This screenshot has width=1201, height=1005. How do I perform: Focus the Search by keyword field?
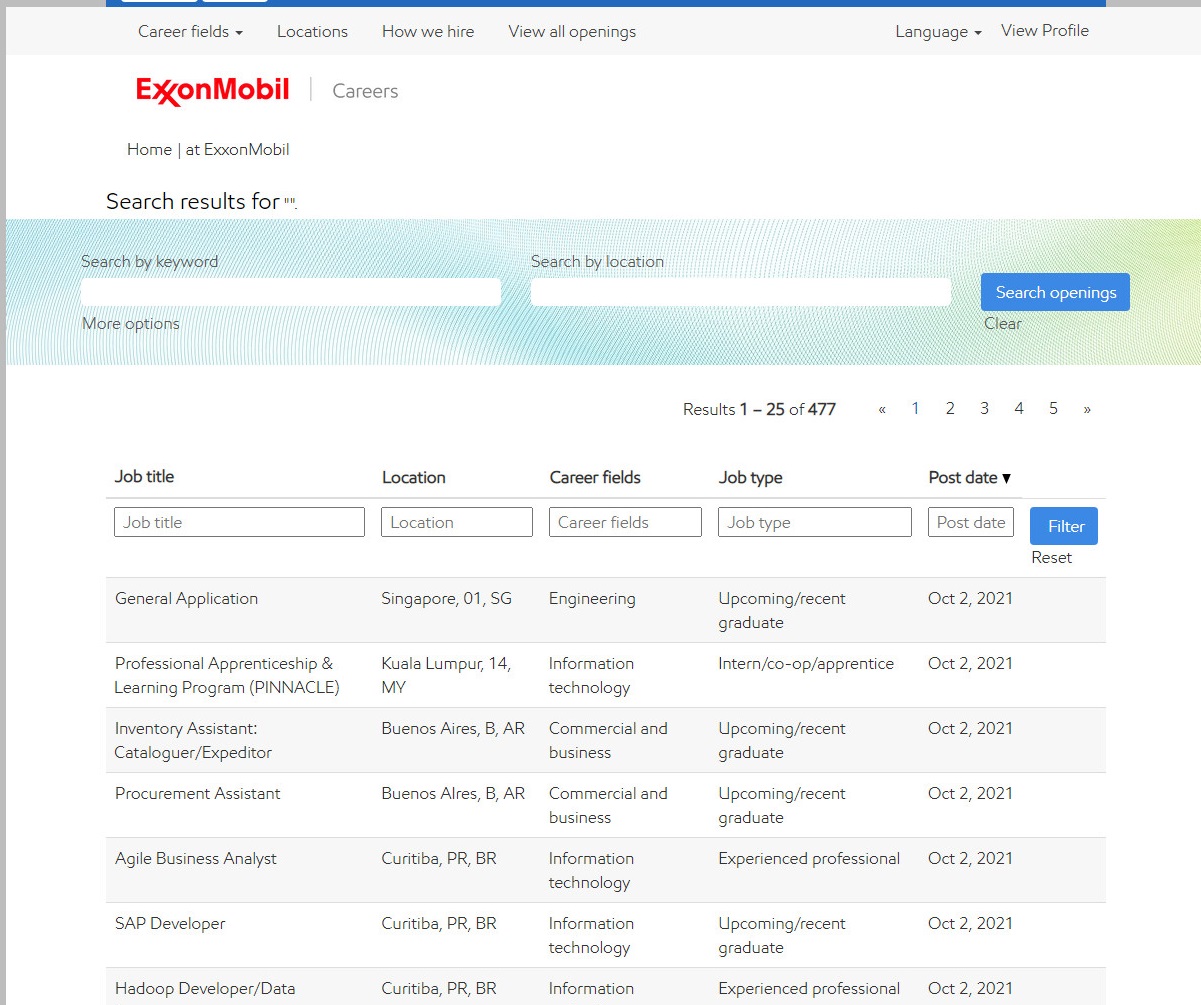tap(290, 292)
